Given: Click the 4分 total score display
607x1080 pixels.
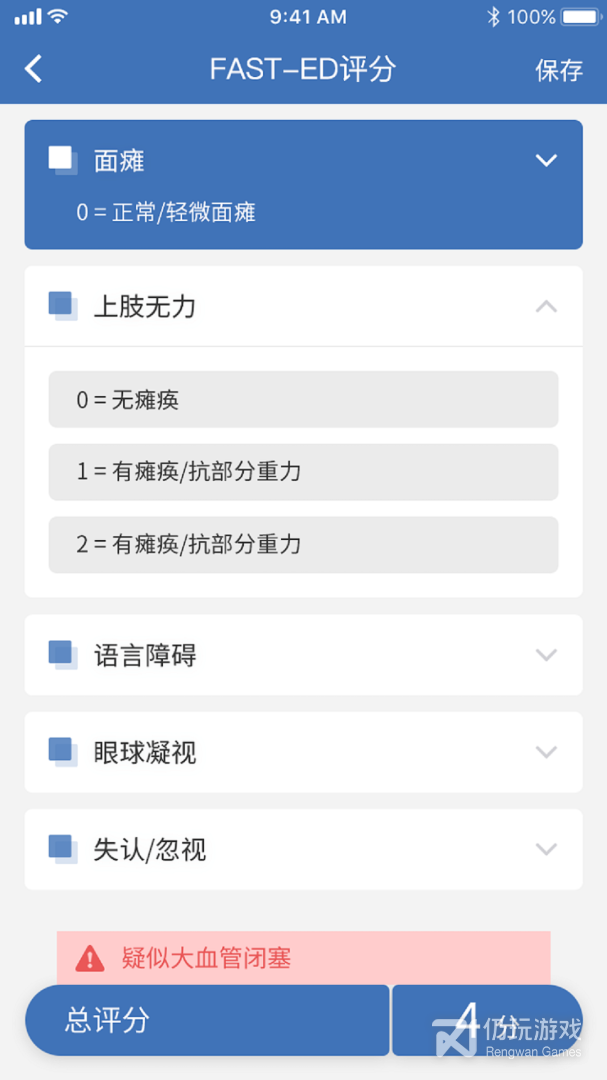Looking at the screenshot, I should coord(487,1019).
